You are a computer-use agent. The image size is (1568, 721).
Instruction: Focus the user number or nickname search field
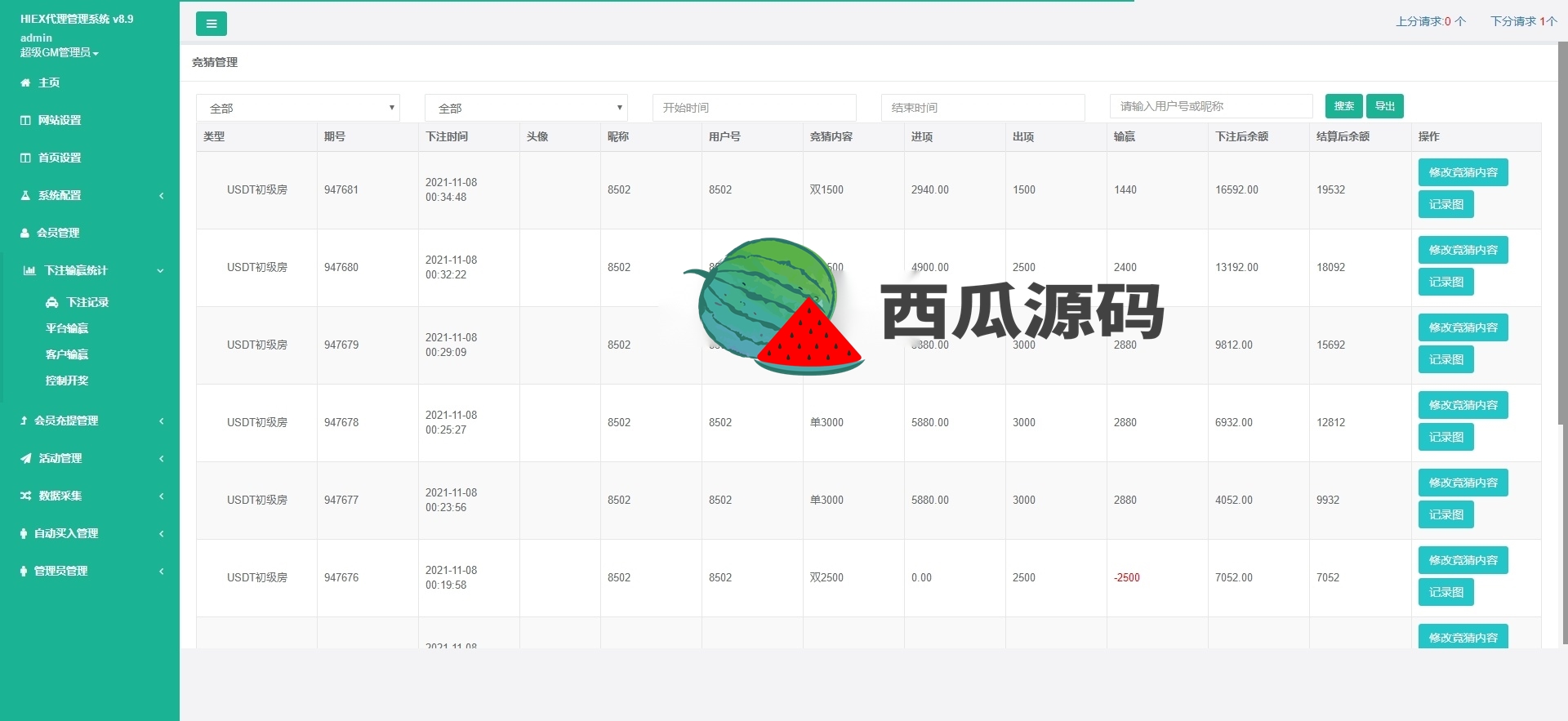click(x=1211, y=106)
